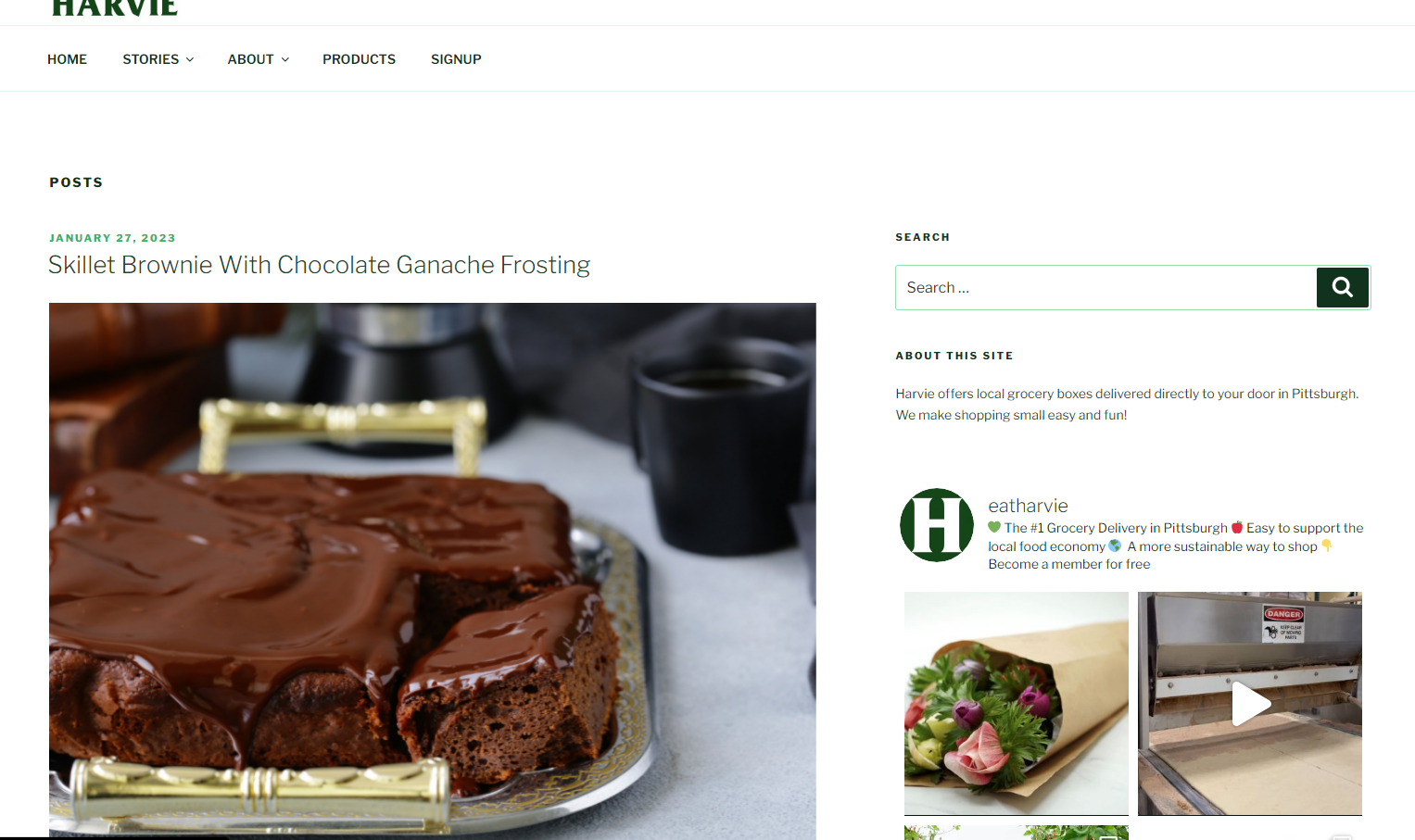Screen dimensions: 1415x840
Task: Open the Signup page link
Action: click(456, 59)
